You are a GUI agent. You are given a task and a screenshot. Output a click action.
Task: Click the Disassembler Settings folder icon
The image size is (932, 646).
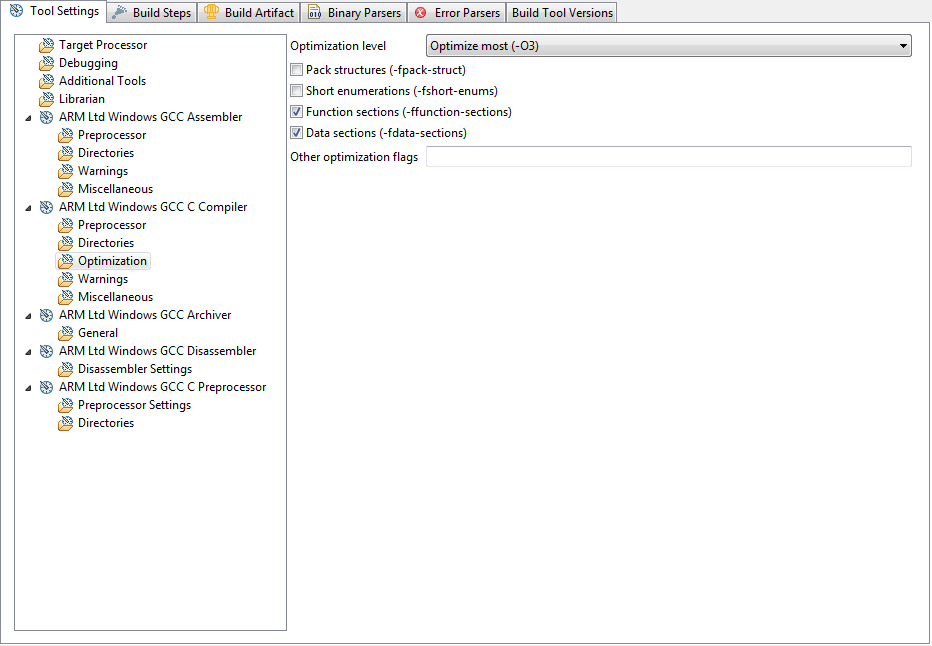tap(65, 369)
